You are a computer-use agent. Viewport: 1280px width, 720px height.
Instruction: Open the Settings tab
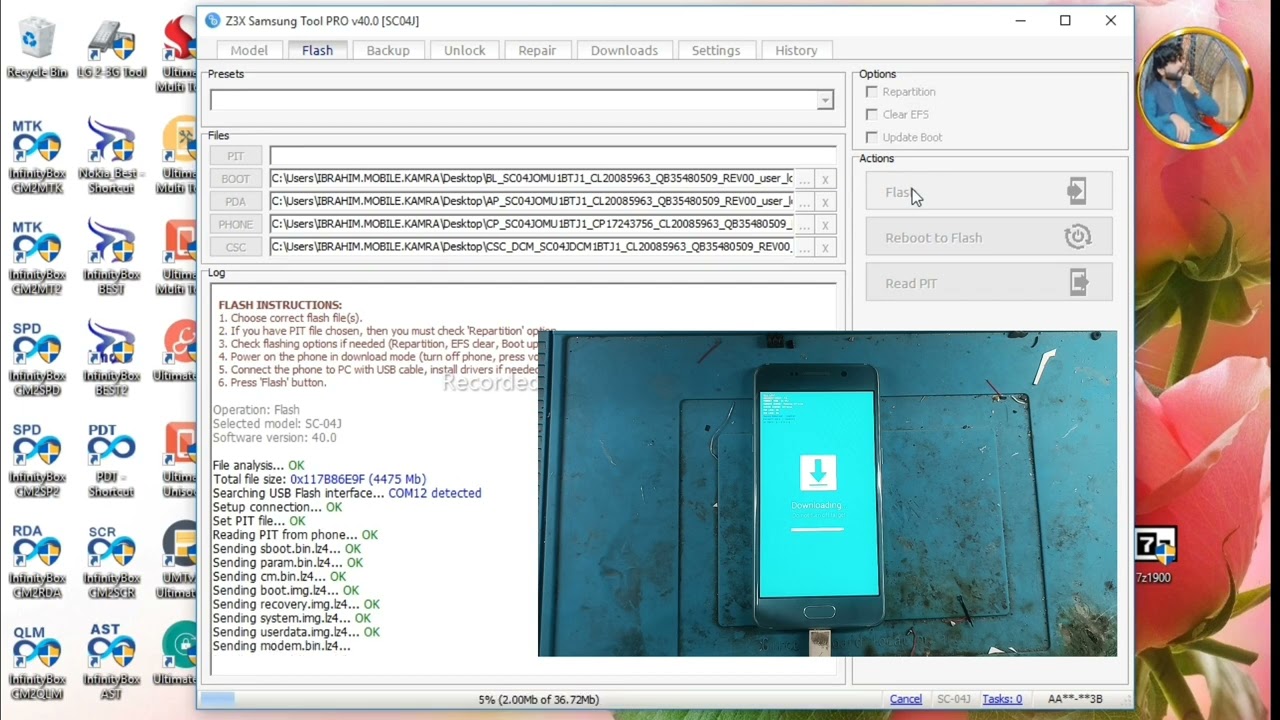pos(716,50)
